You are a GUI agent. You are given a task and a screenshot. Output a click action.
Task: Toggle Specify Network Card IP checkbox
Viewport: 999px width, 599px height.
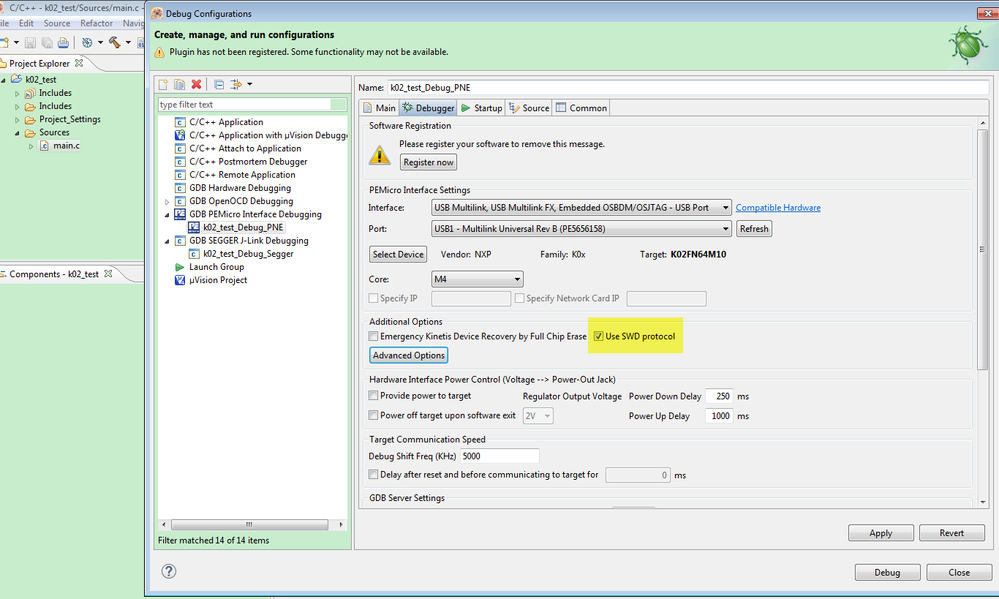pyautogui.click(x=520, y=298)
